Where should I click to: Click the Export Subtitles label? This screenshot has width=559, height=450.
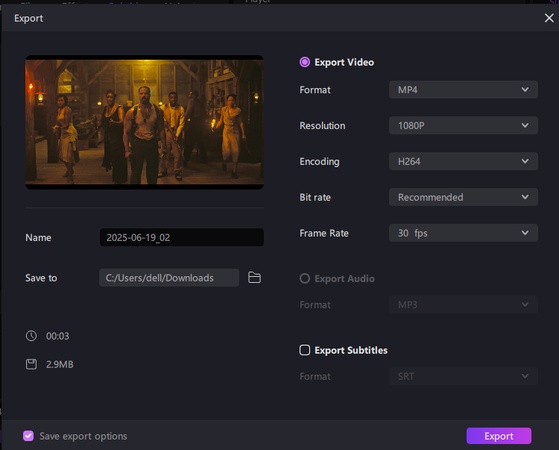(351, 350)
